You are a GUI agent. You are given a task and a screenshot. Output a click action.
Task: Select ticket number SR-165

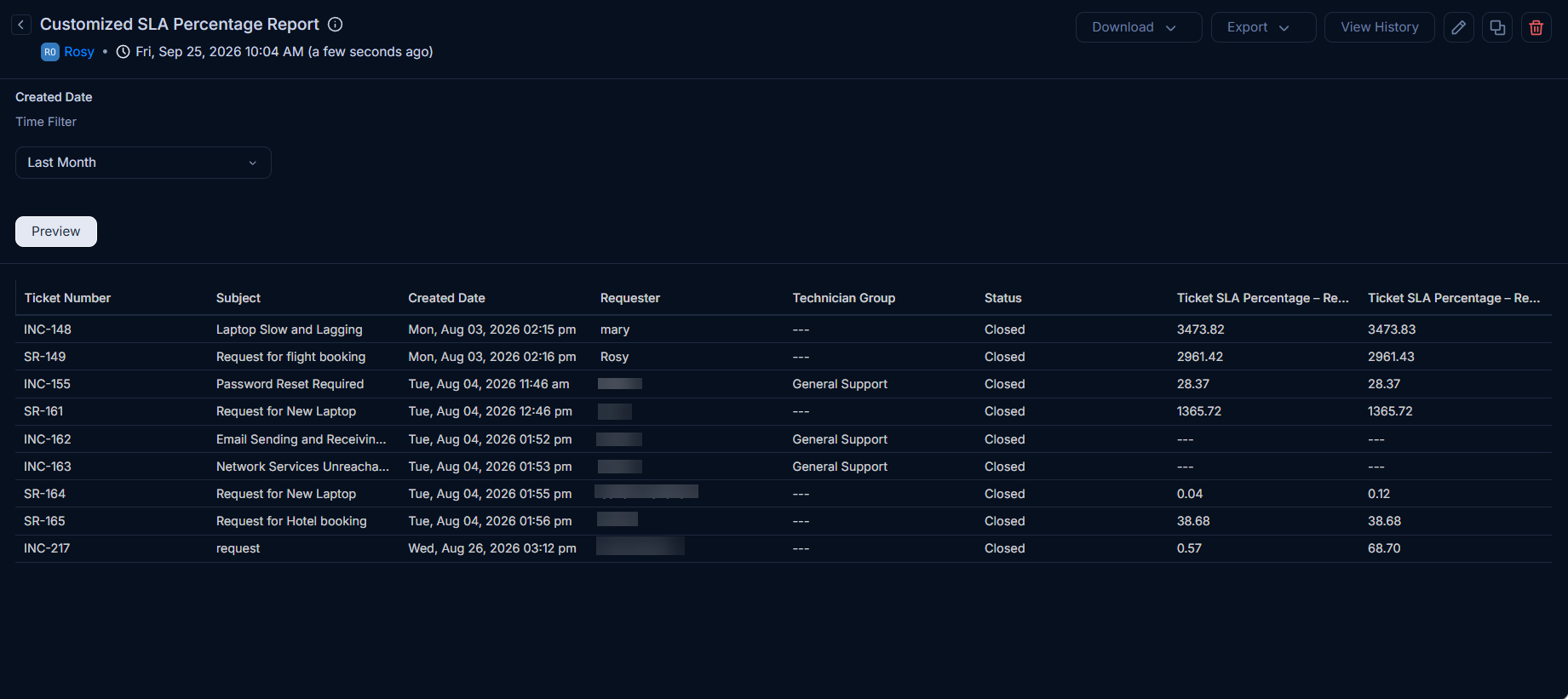pyautogui.click(x=45, y=521)
